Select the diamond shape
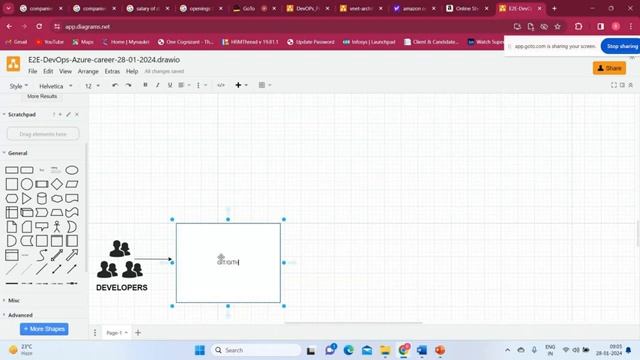The height and width of the screenshot is (360, 640). point(57,184)
